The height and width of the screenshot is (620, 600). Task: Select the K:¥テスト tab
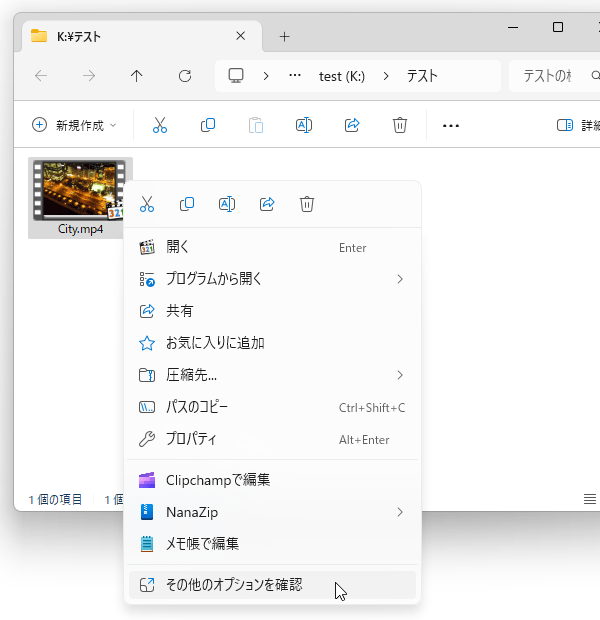coord(142,36)
